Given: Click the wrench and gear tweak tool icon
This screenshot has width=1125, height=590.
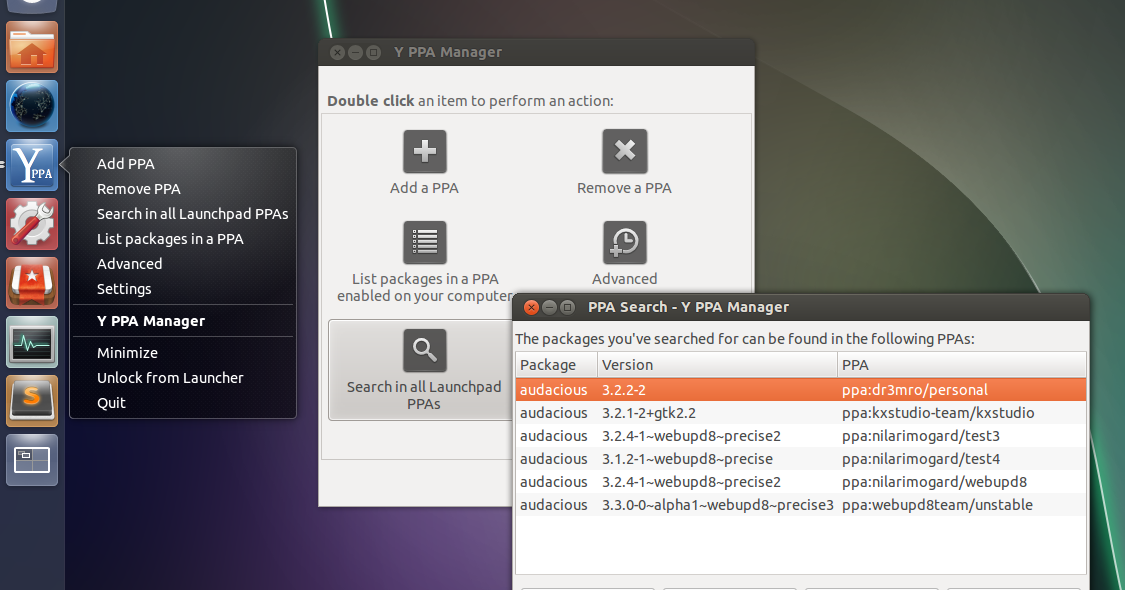Looking at the screenshot, I should (x=31, y=224).
